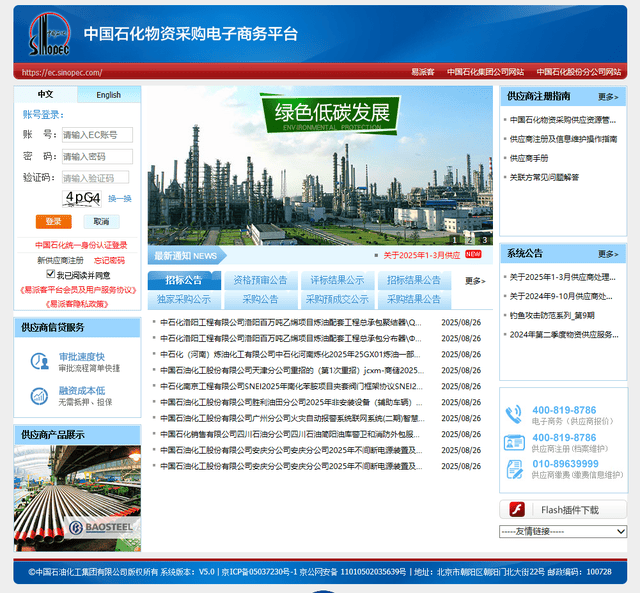The width and height of the screenshot is (640, 593).
Task: Expand 更多 in 系统公告 panel
Action: click(x=607, y=254)
